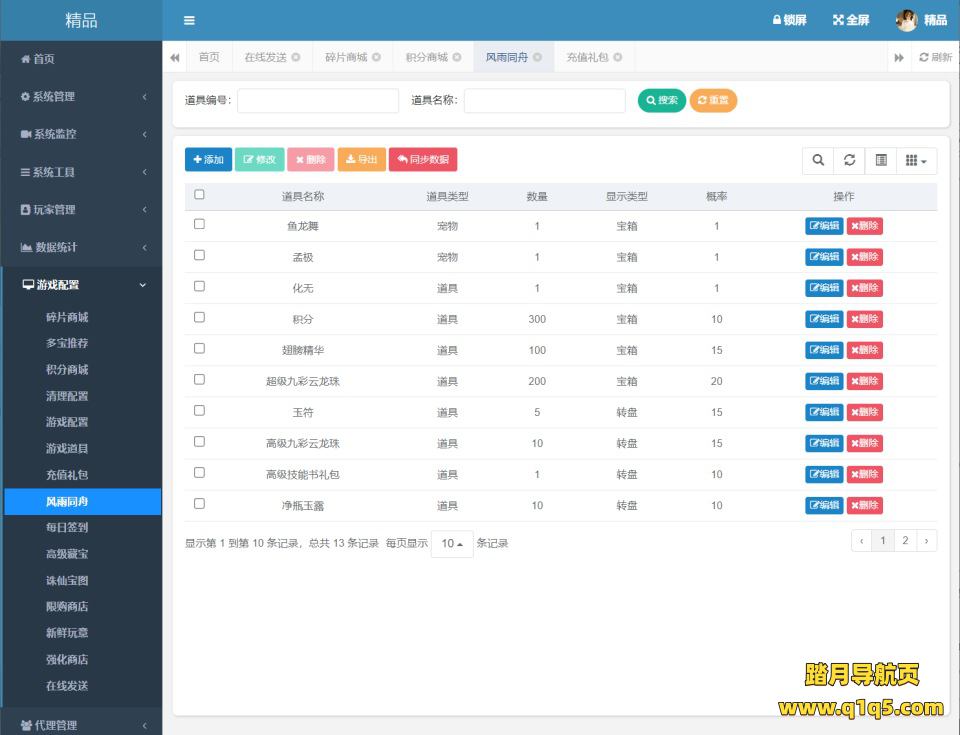
Task: Click the user avatar picture
Action: 907,20
